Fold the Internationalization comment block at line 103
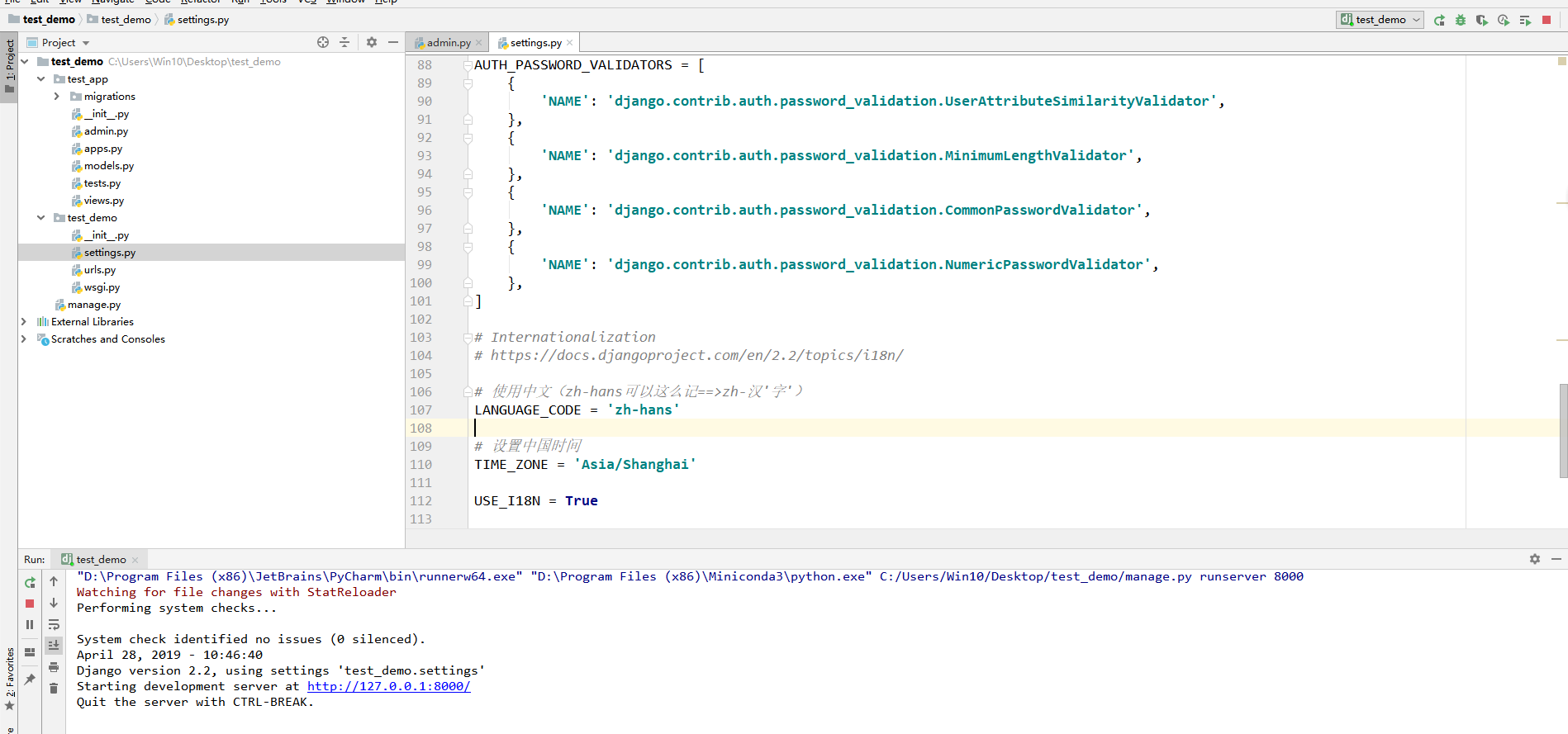Viewport: 1568px width, 734px height. pos(468,338)
